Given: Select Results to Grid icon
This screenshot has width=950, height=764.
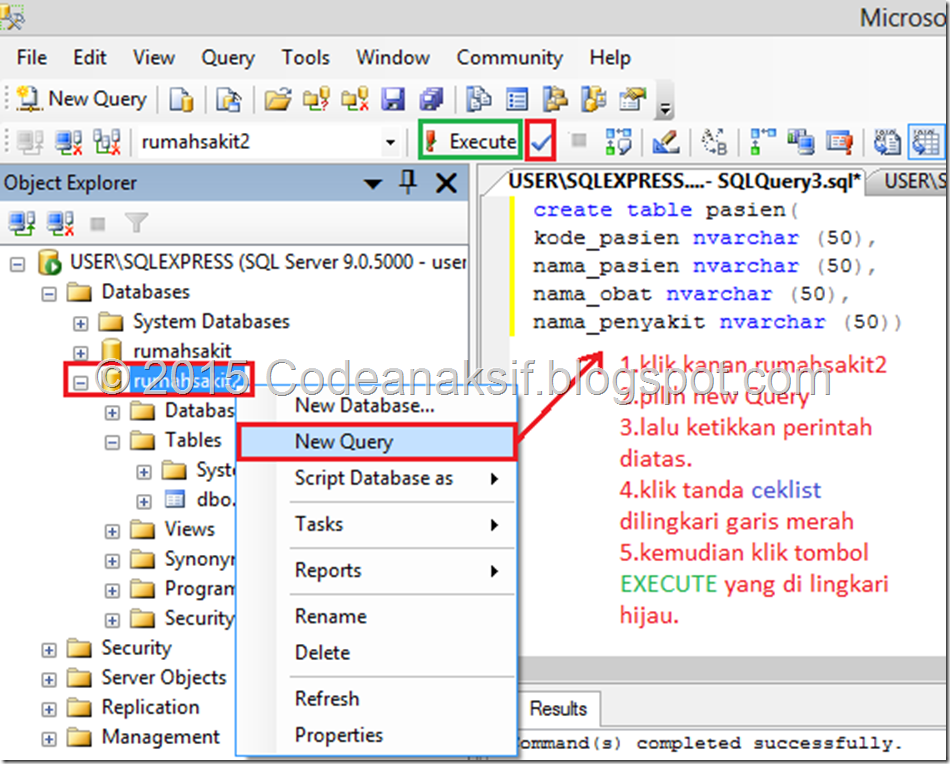Looking at the screenshot, I should 926,142.
